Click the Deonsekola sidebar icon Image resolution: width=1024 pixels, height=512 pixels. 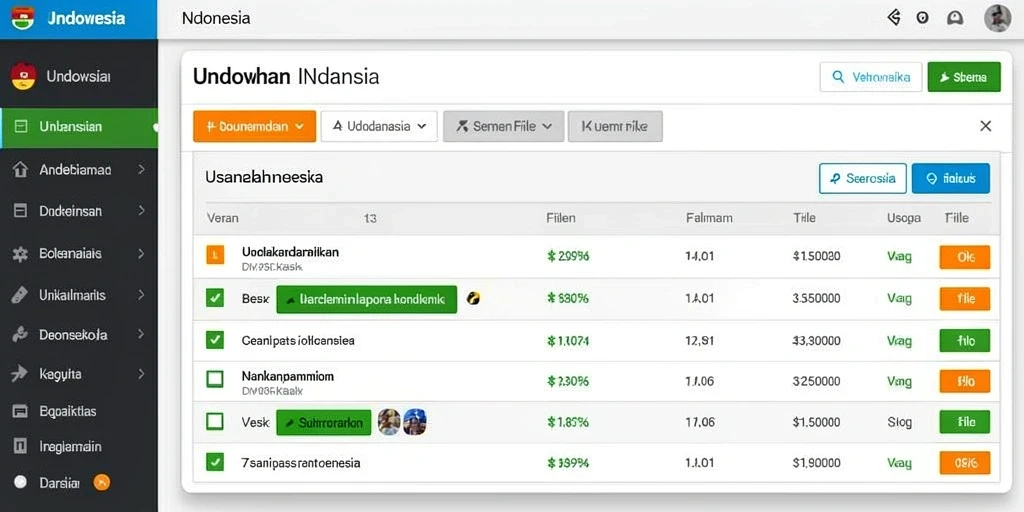click(x=20, y=335)
